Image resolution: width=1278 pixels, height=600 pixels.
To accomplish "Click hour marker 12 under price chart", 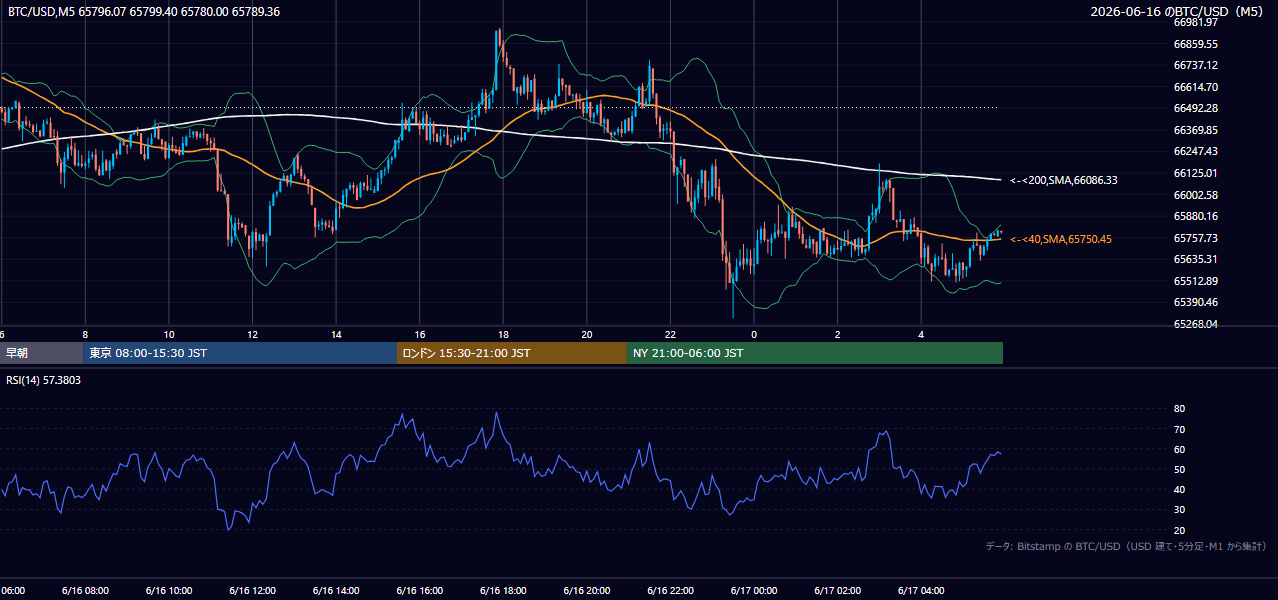I will click(x=252, y=334).
